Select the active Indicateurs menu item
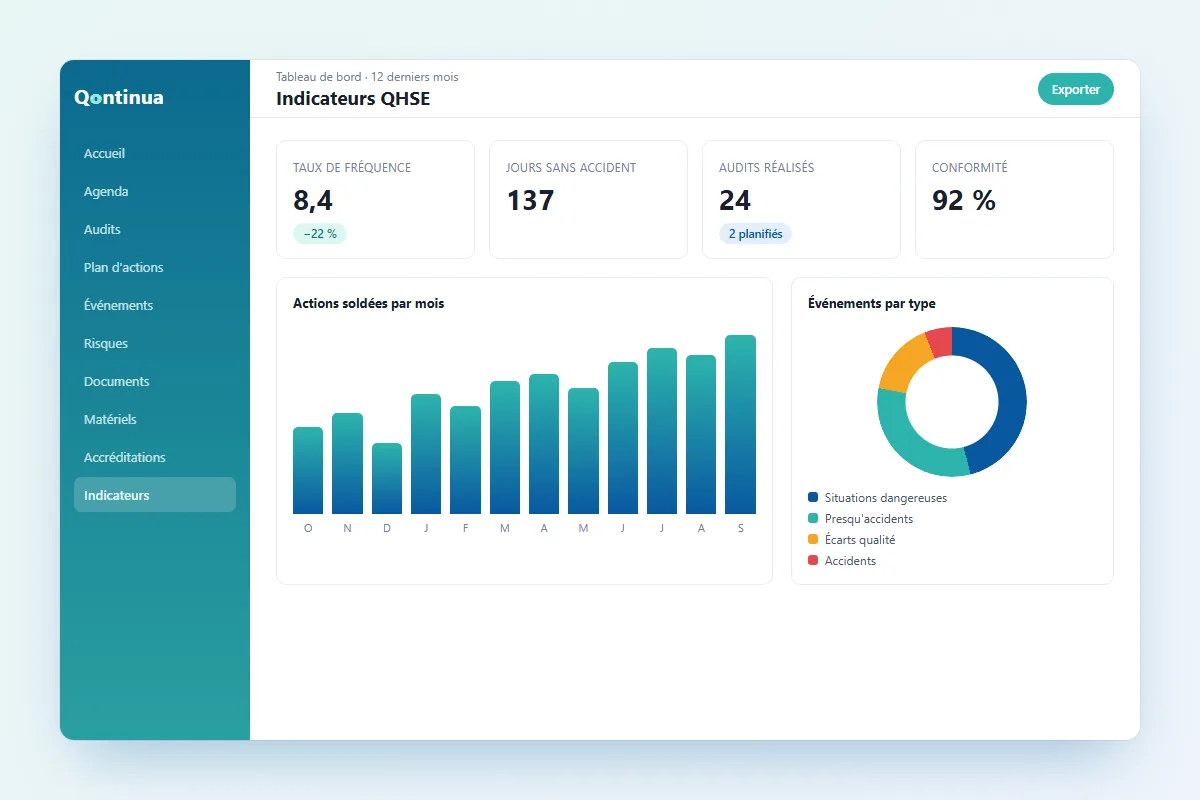This screenshot has width=1200, height=800. point(155,495)
